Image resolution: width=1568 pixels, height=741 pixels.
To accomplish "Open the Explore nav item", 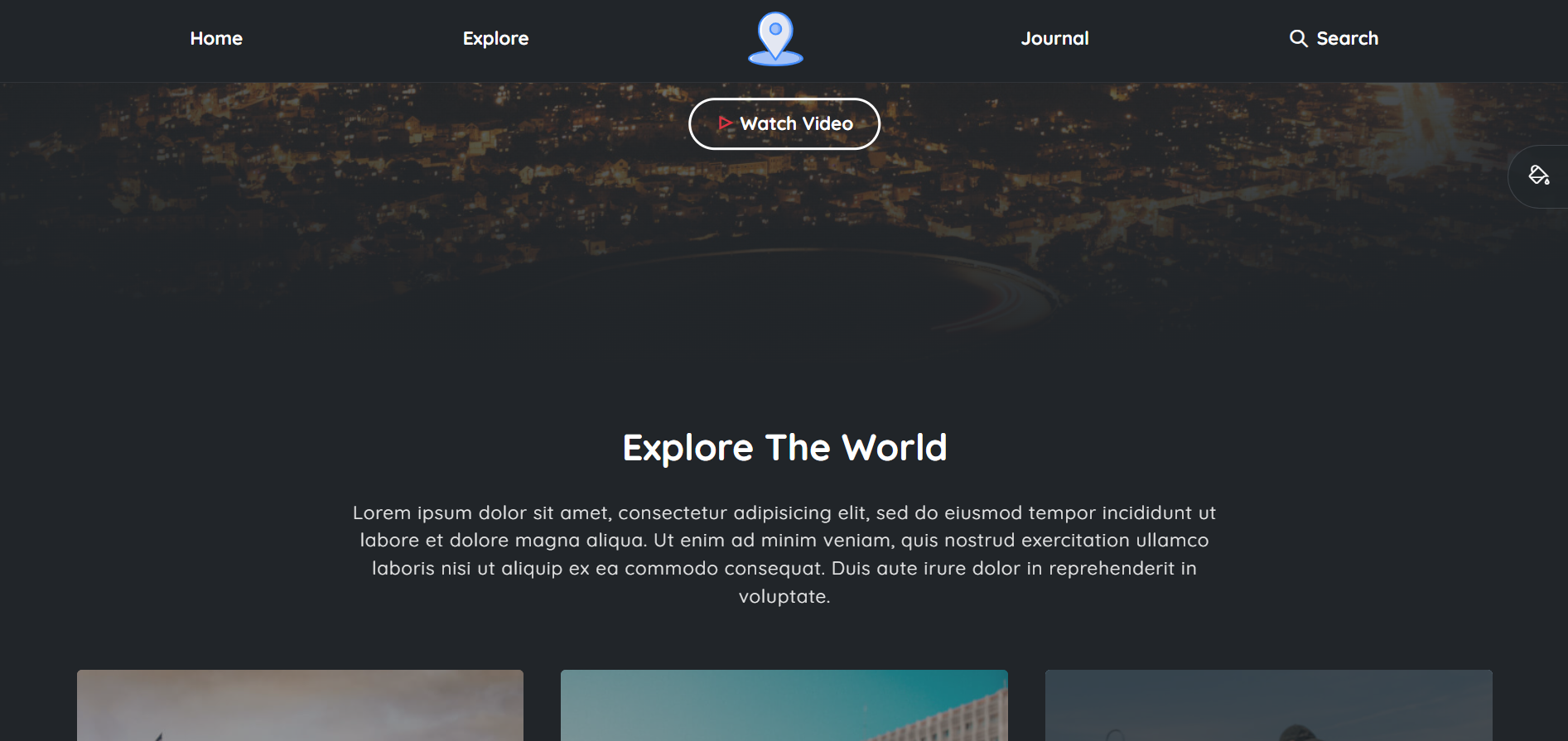I will point(495,39).
